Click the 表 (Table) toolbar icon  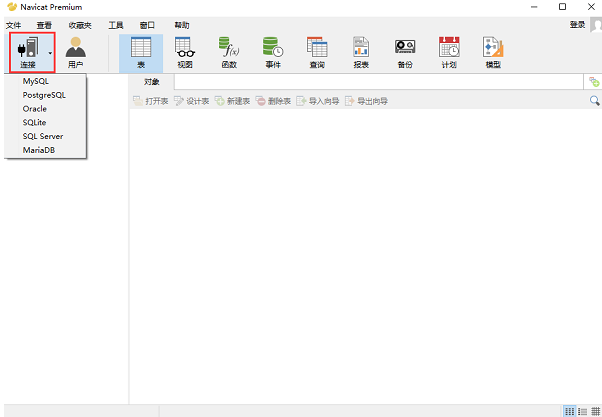pyautogui.click(x=141, y=50)
